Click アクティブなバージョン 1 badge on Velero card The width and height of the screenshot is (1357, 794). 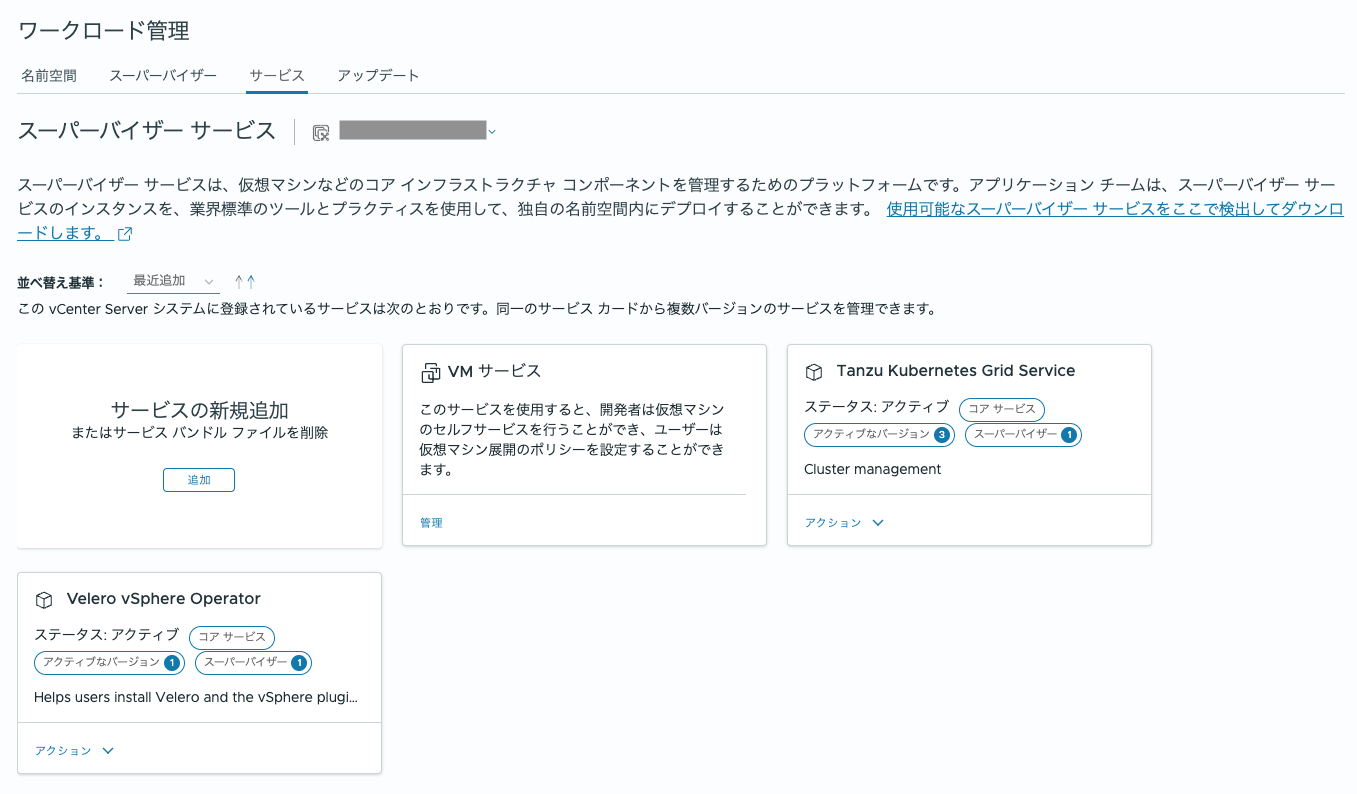(x=109, y=663)
